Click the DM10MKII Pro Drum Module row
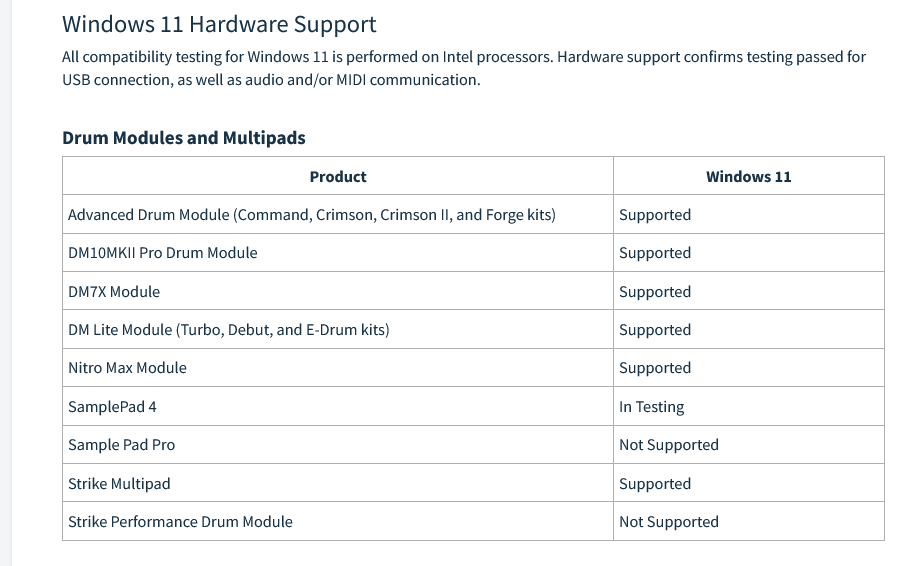Viewport: 905px width, 566px height. coord(473,253)
